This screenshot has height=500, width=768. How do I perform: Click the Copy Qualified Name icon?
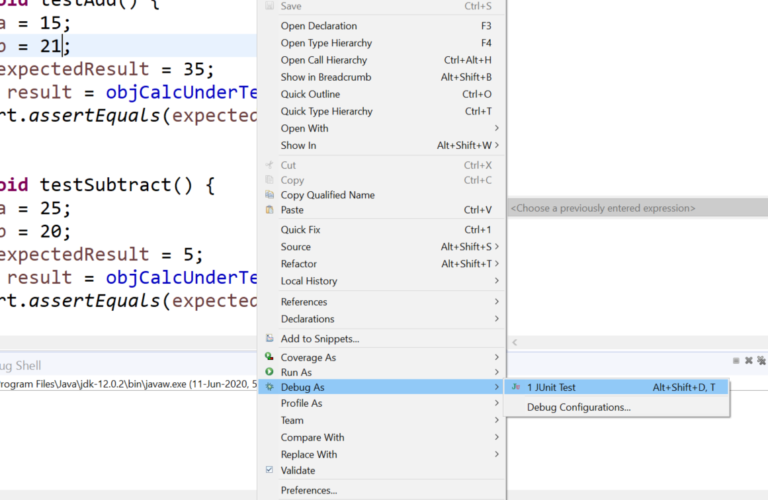point(269,195)
